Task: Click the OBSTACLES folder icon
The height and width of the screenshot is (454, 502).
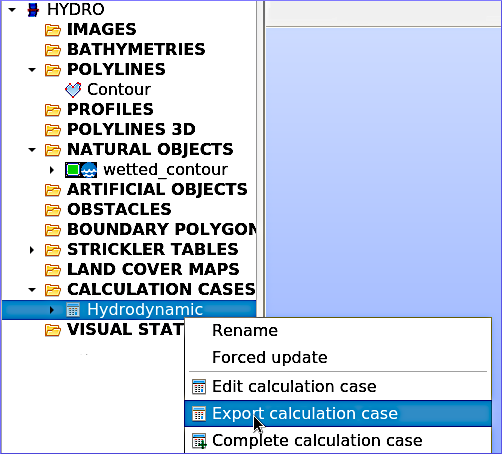Action: [53, 210]
